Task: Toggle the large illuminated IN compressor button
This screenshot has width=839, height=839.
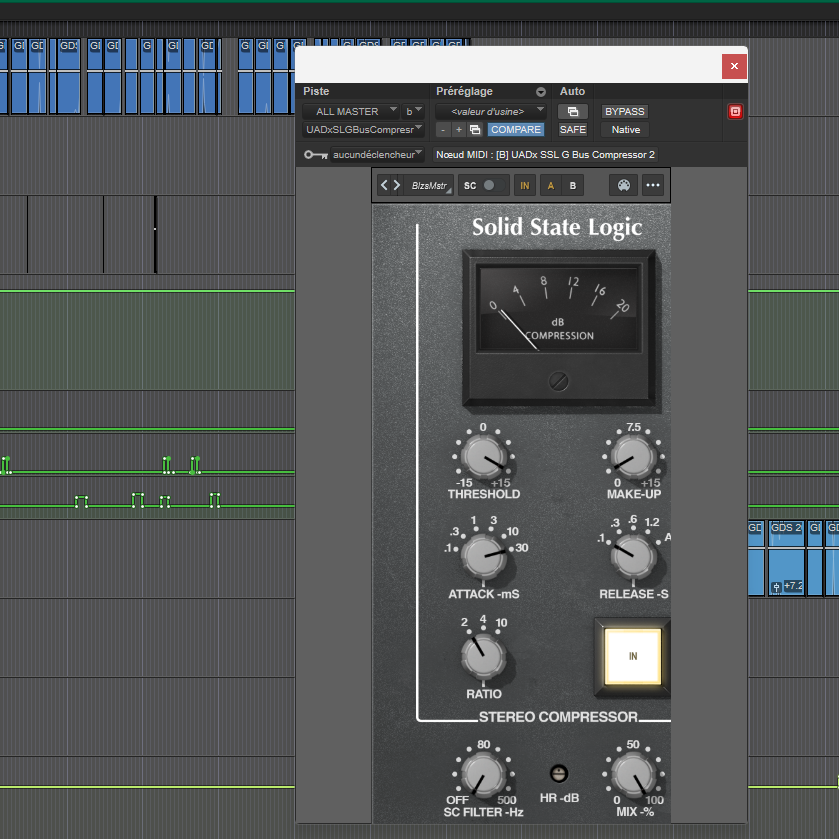Action: pyautogui.click(x=632, y=656)
